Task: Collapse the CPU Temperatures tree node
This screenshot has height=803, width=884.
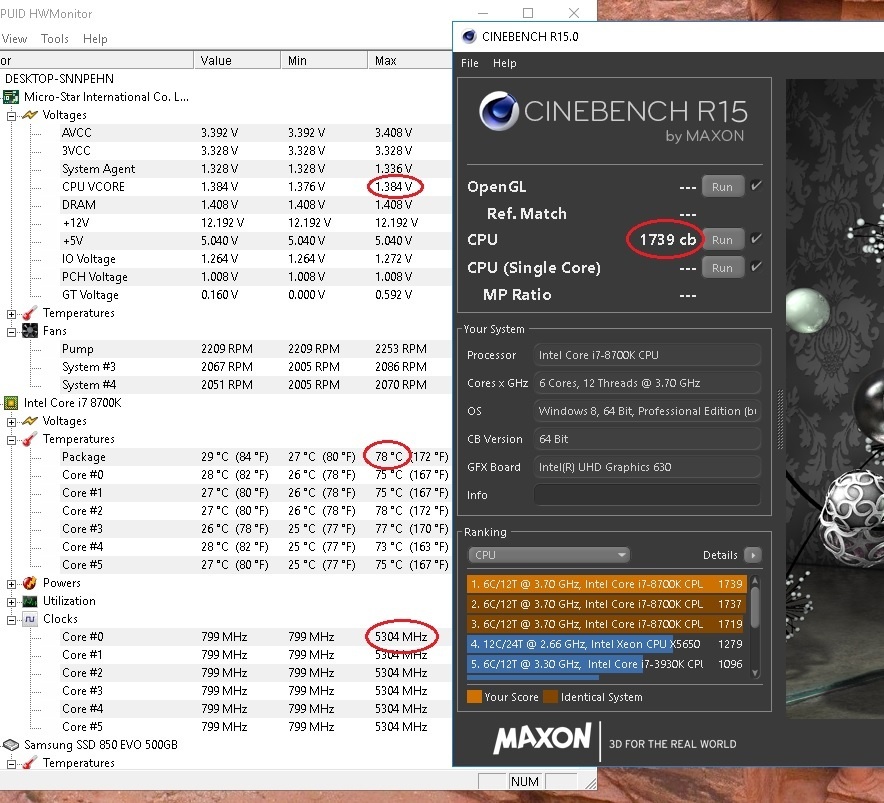Action: (x=11, y=440)
